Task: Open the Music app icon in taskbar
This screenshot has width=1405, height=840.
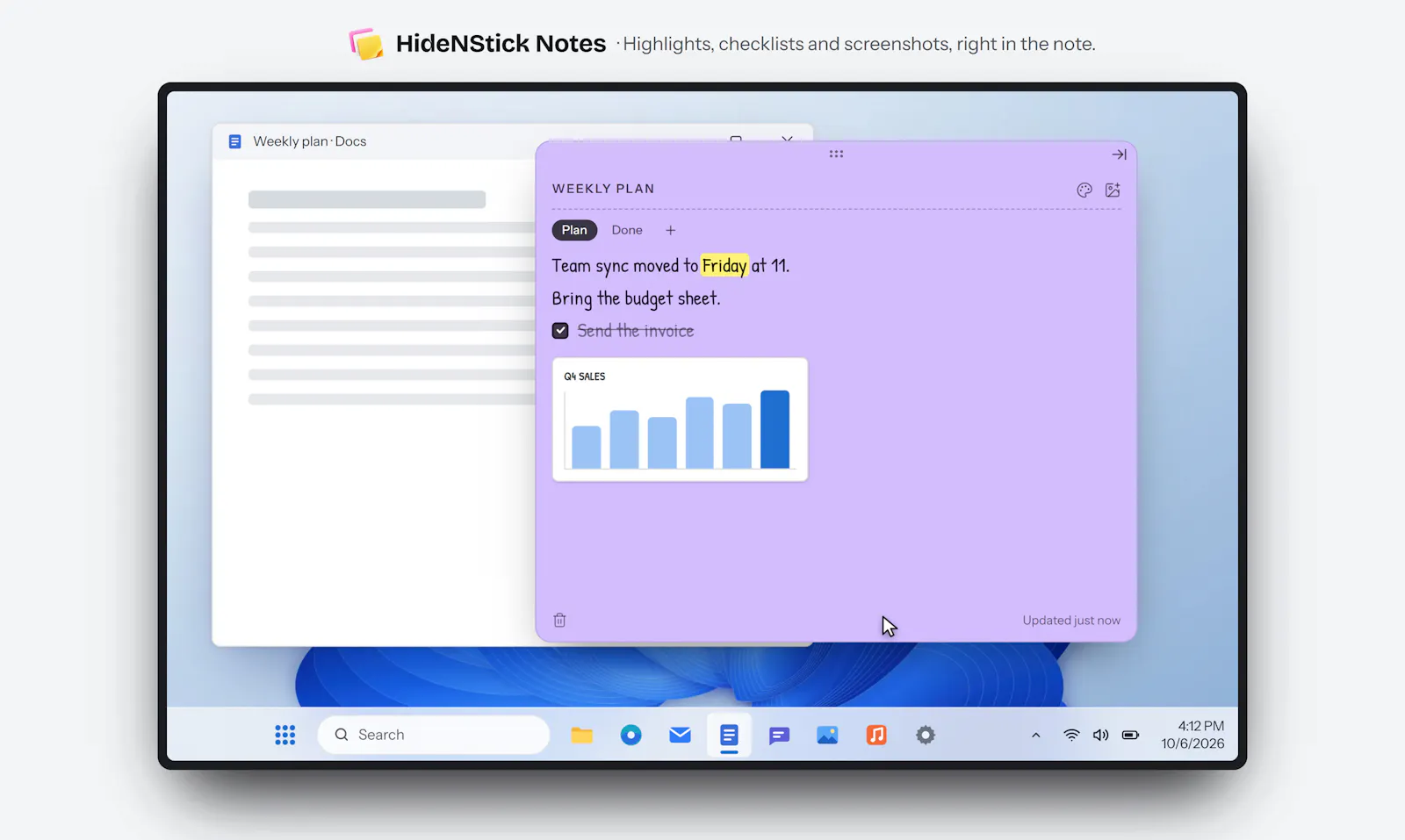Action: point(876,735)
